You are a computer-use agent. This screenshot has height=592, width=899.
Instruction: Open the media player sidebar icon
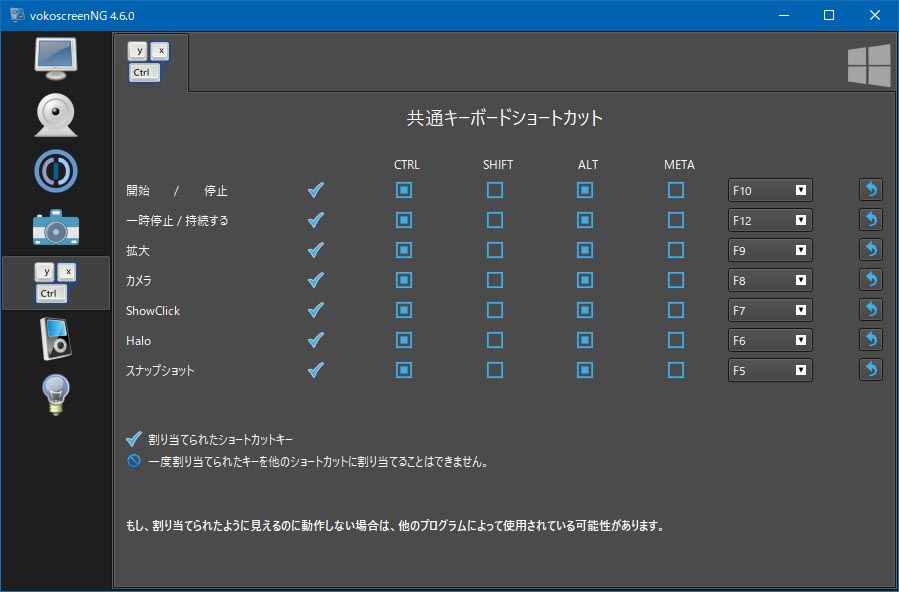point(56,338)
